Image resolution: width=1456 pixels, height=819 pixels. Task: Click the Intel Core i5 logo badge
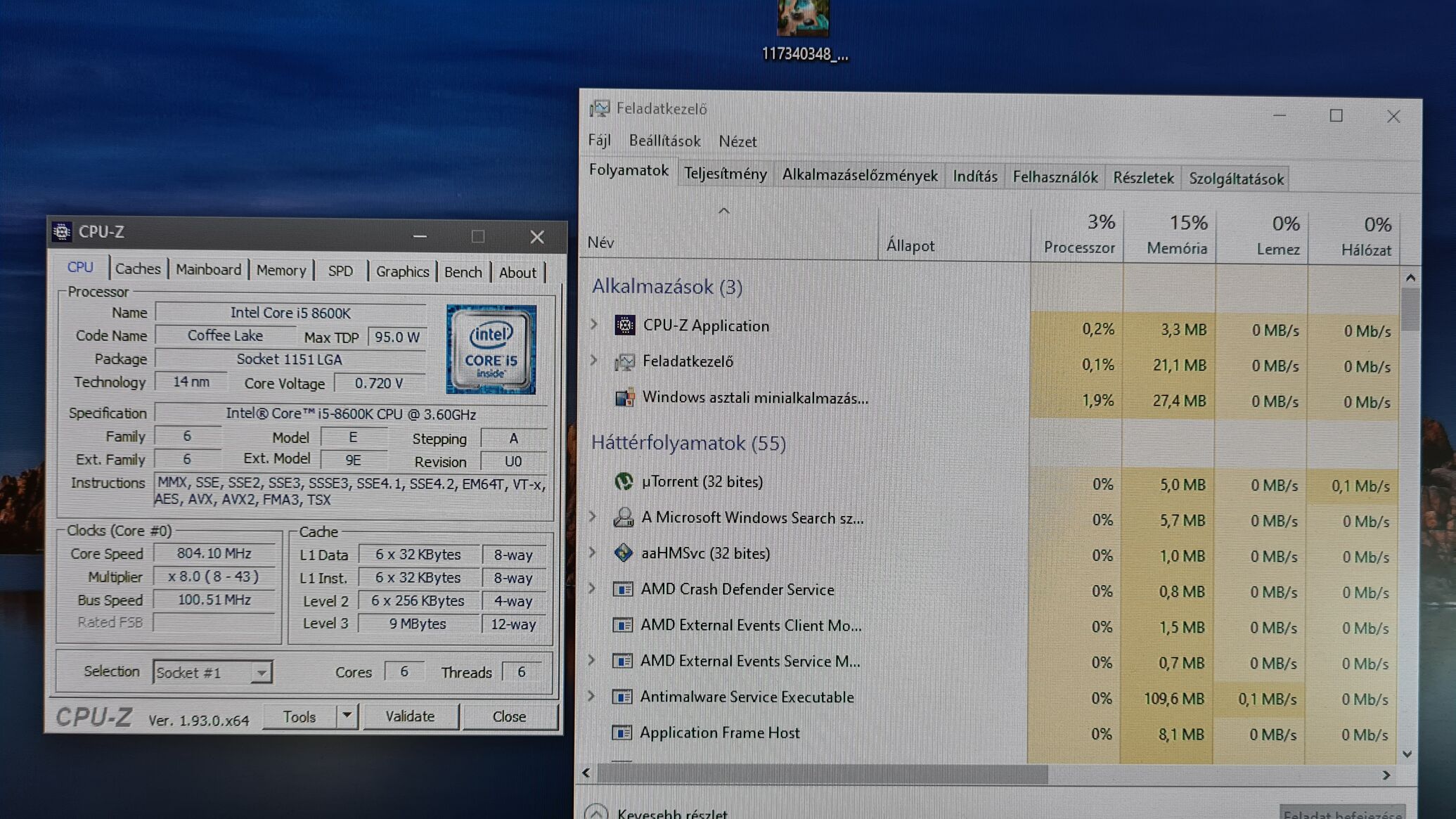[491, 349]
